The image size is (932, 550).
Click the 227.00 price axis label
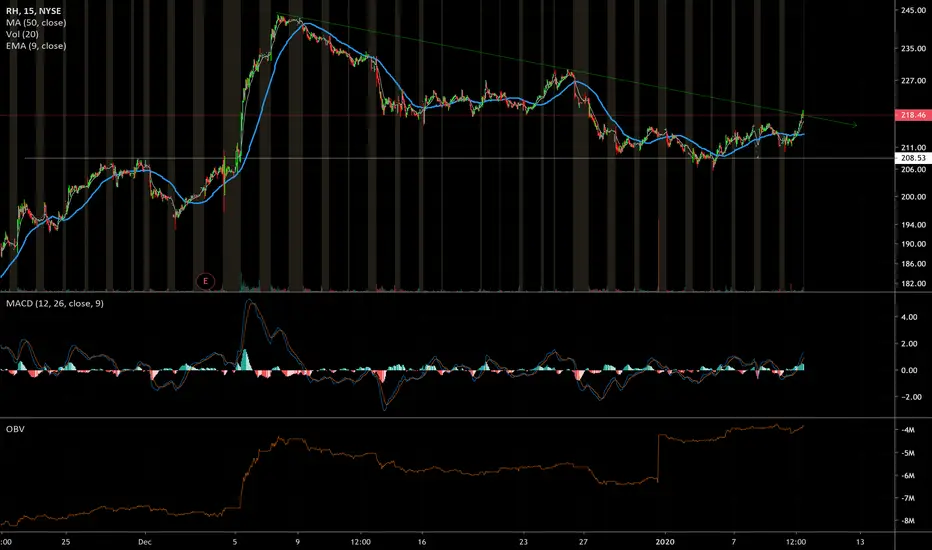(913, 81)
